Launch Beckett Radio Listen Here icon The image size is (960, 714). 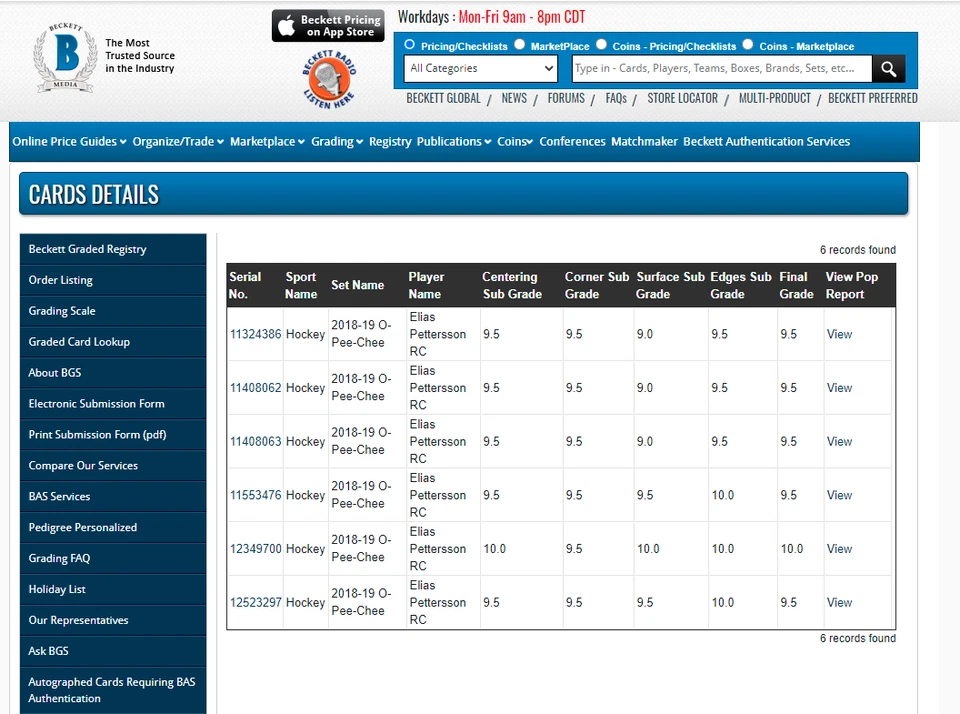329,80
